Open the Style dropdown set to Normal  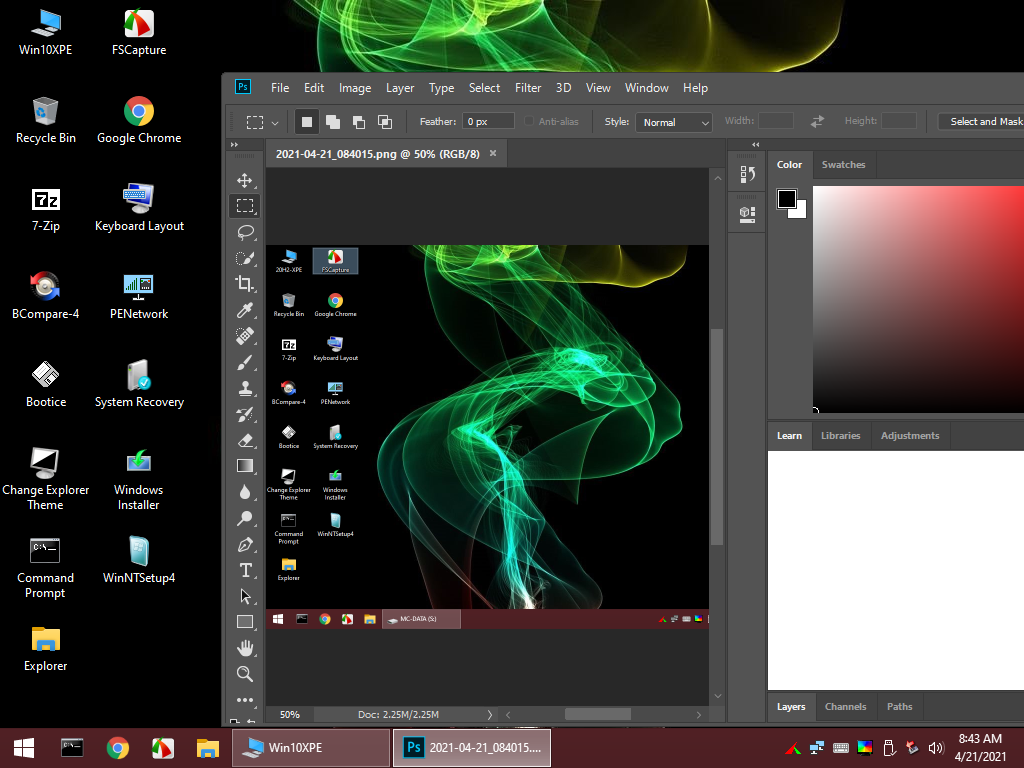click(x=673, y=122)
